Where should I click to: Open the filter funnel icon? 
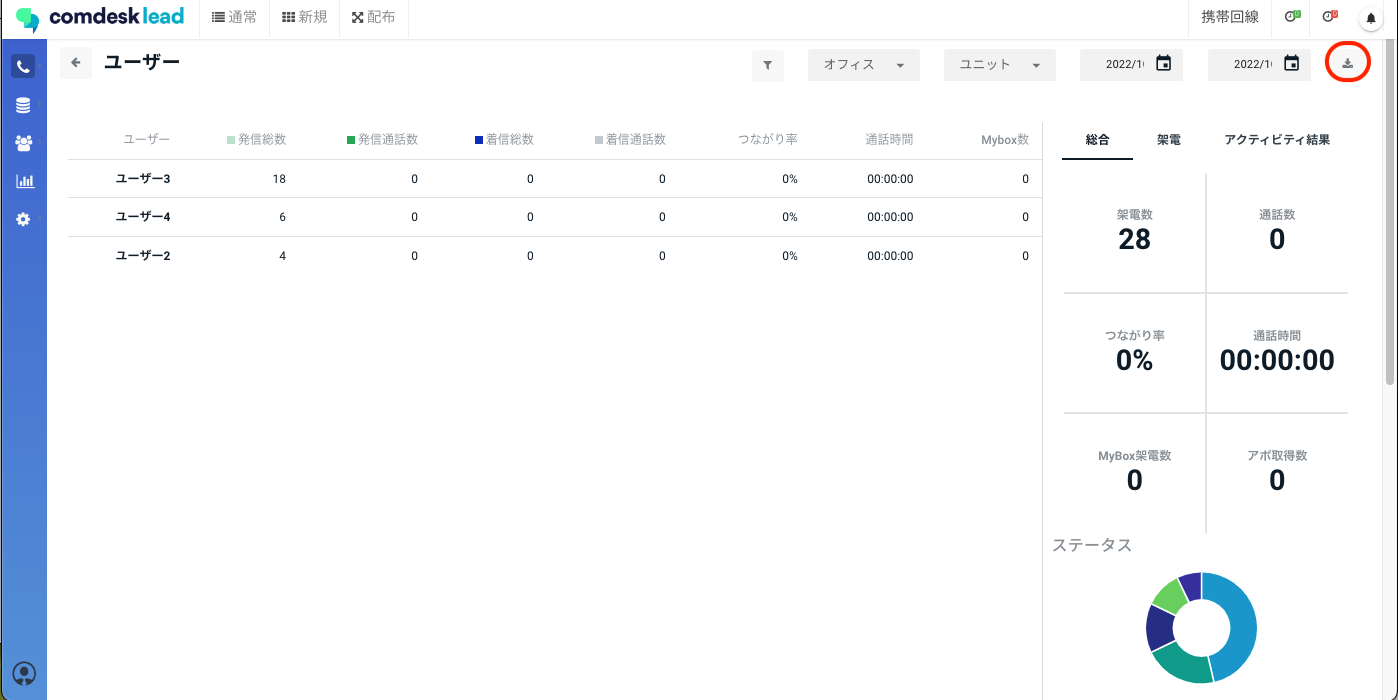(x=767, y=65)
